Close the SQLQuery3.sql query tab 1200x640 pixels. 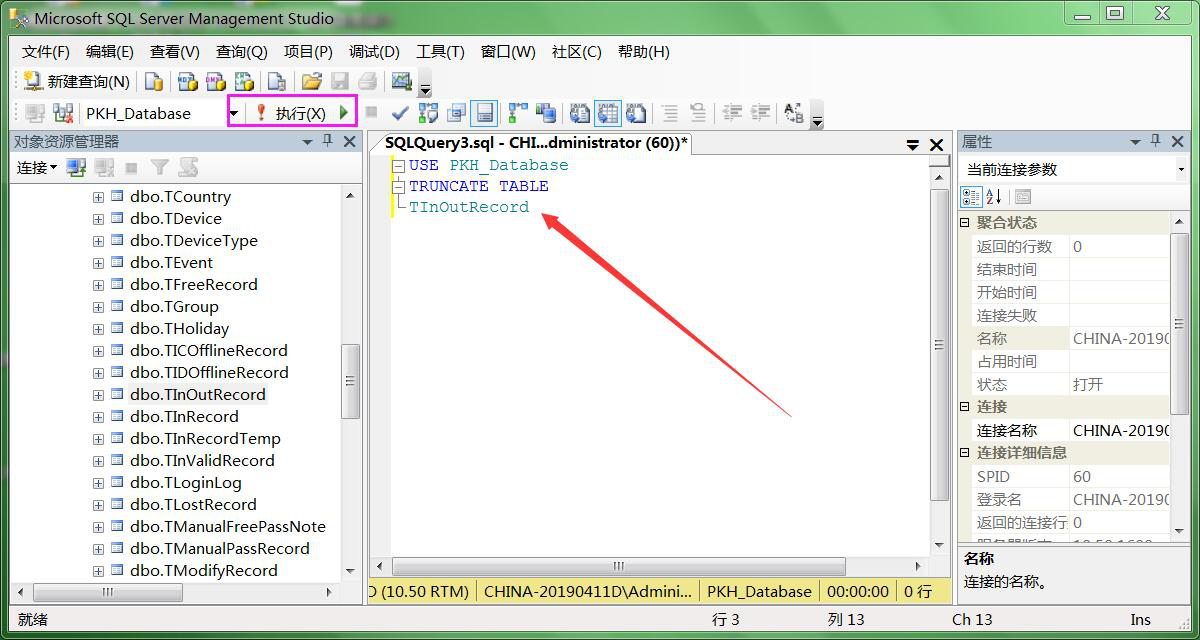[x=937, y=145]
